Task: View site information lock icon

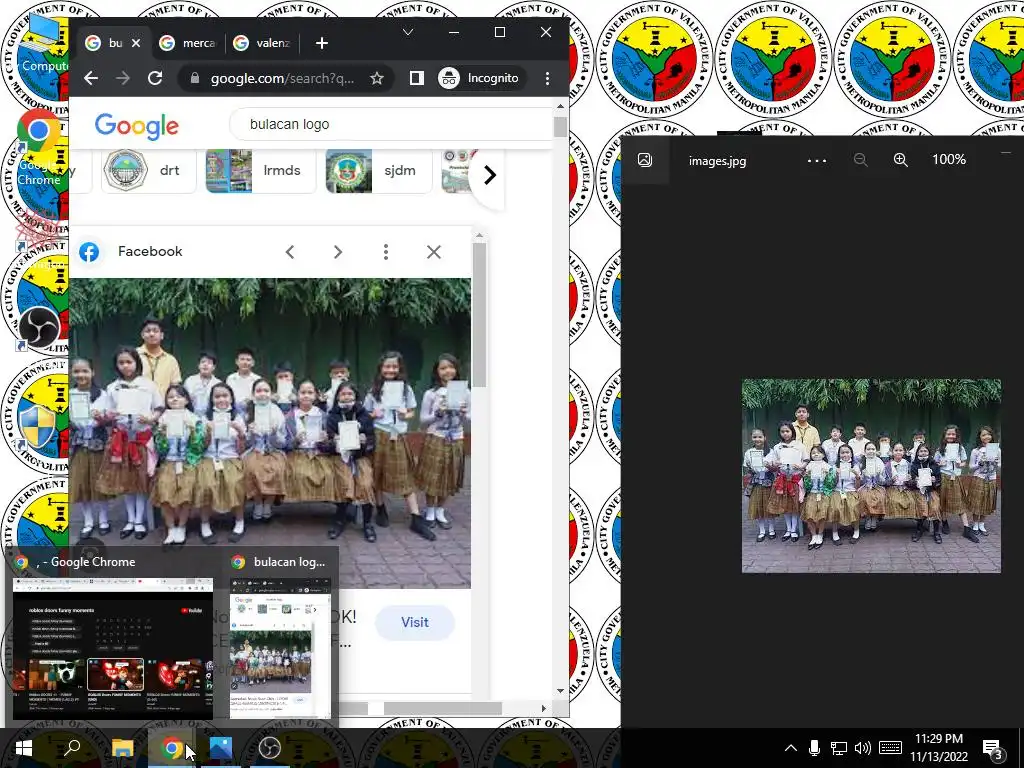Action: 195,78
